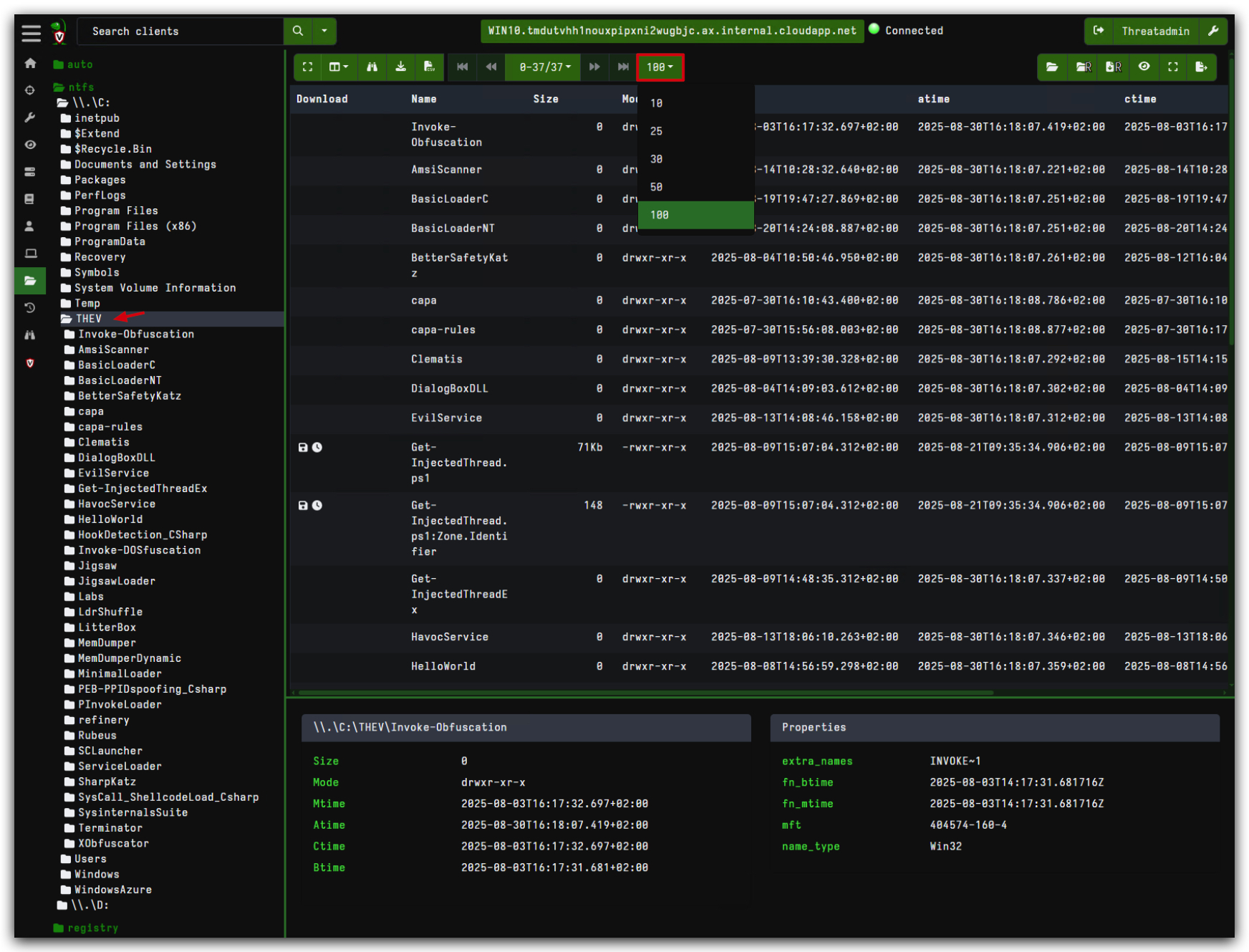Viewport: 1249px width, 952px height.
Task: Go to the Home dashboard icon
Action: pos(30,63)
